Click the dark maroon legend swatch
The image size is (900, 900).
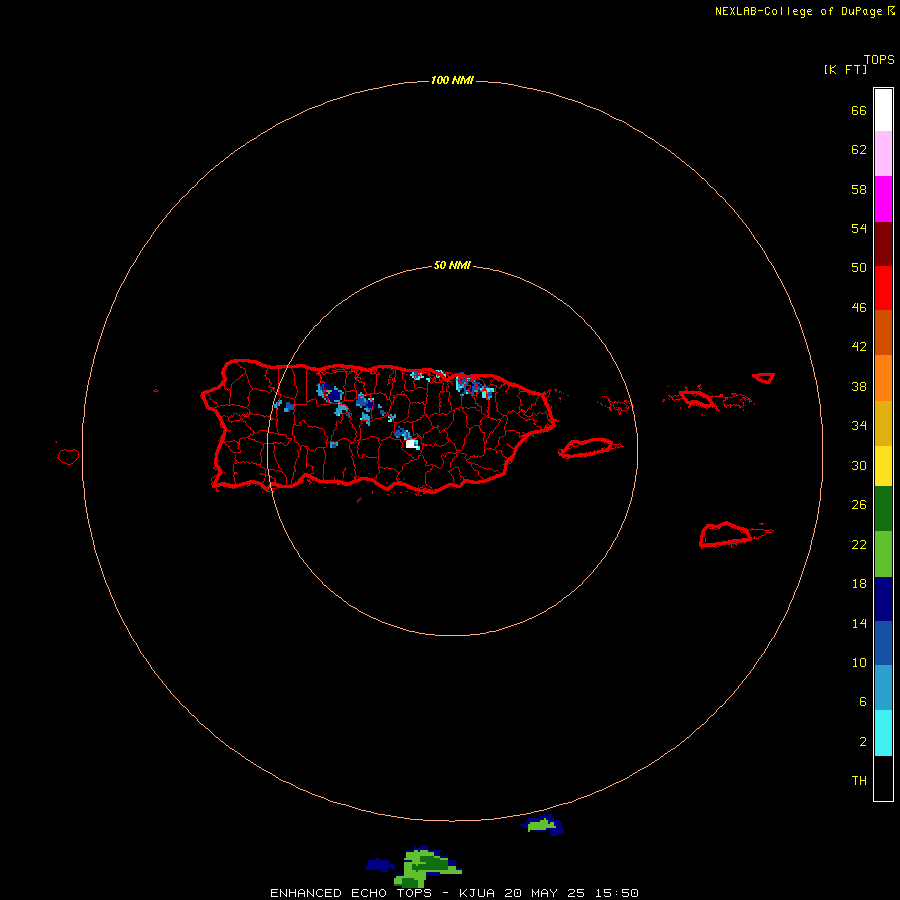tap(883, 243)
